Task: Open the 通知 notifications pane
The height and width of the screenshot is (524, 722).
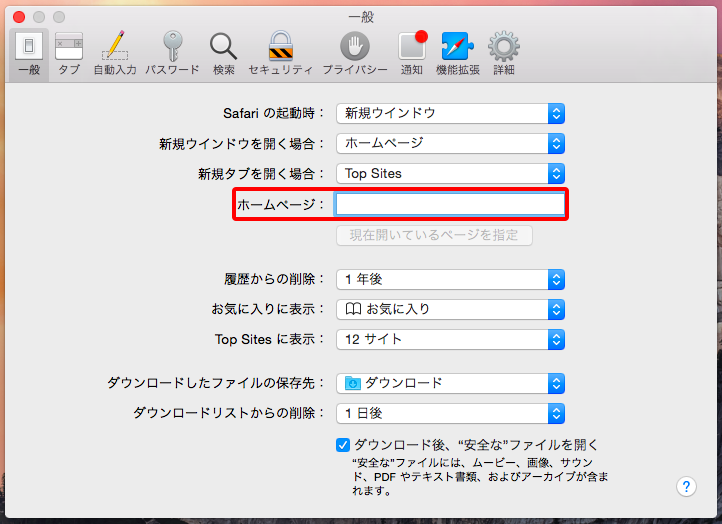Action: [412, 54]
